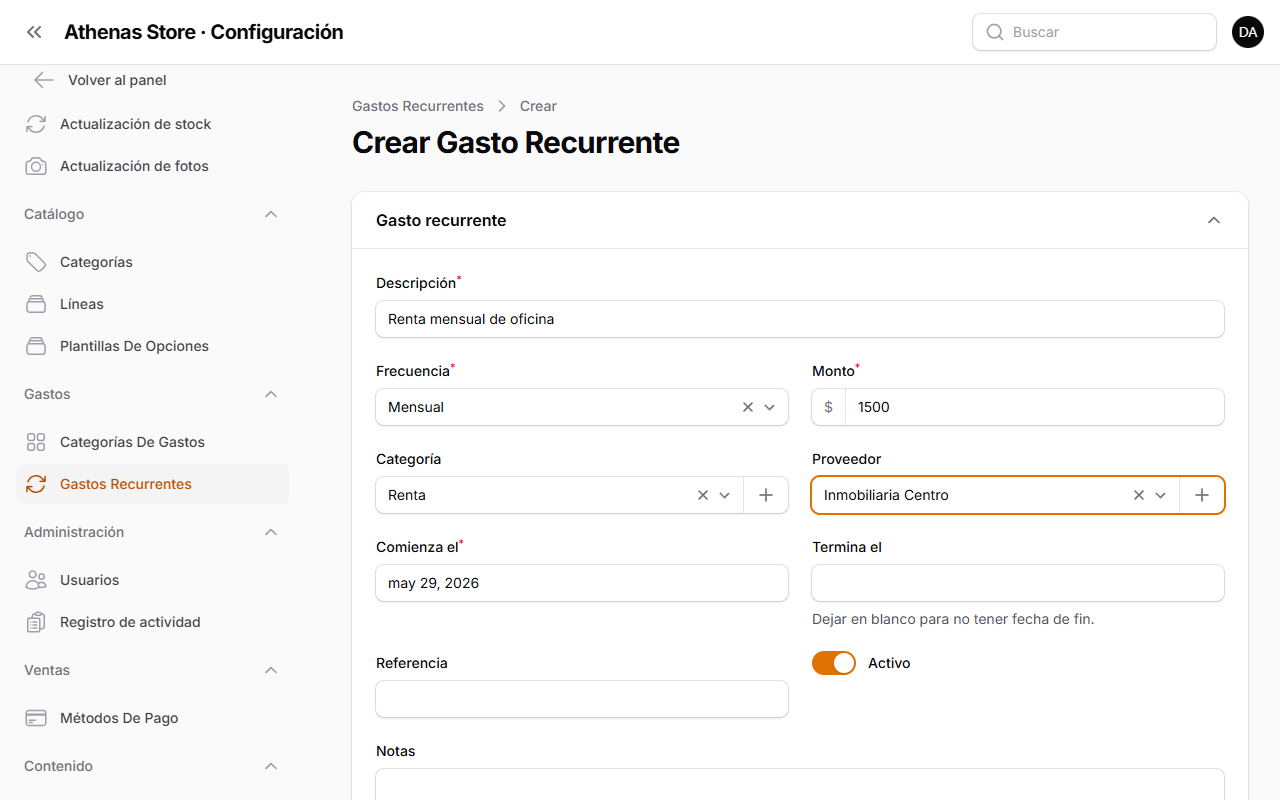
Task: Open the Comienza el date field
Action: click(x=582, y=583)
